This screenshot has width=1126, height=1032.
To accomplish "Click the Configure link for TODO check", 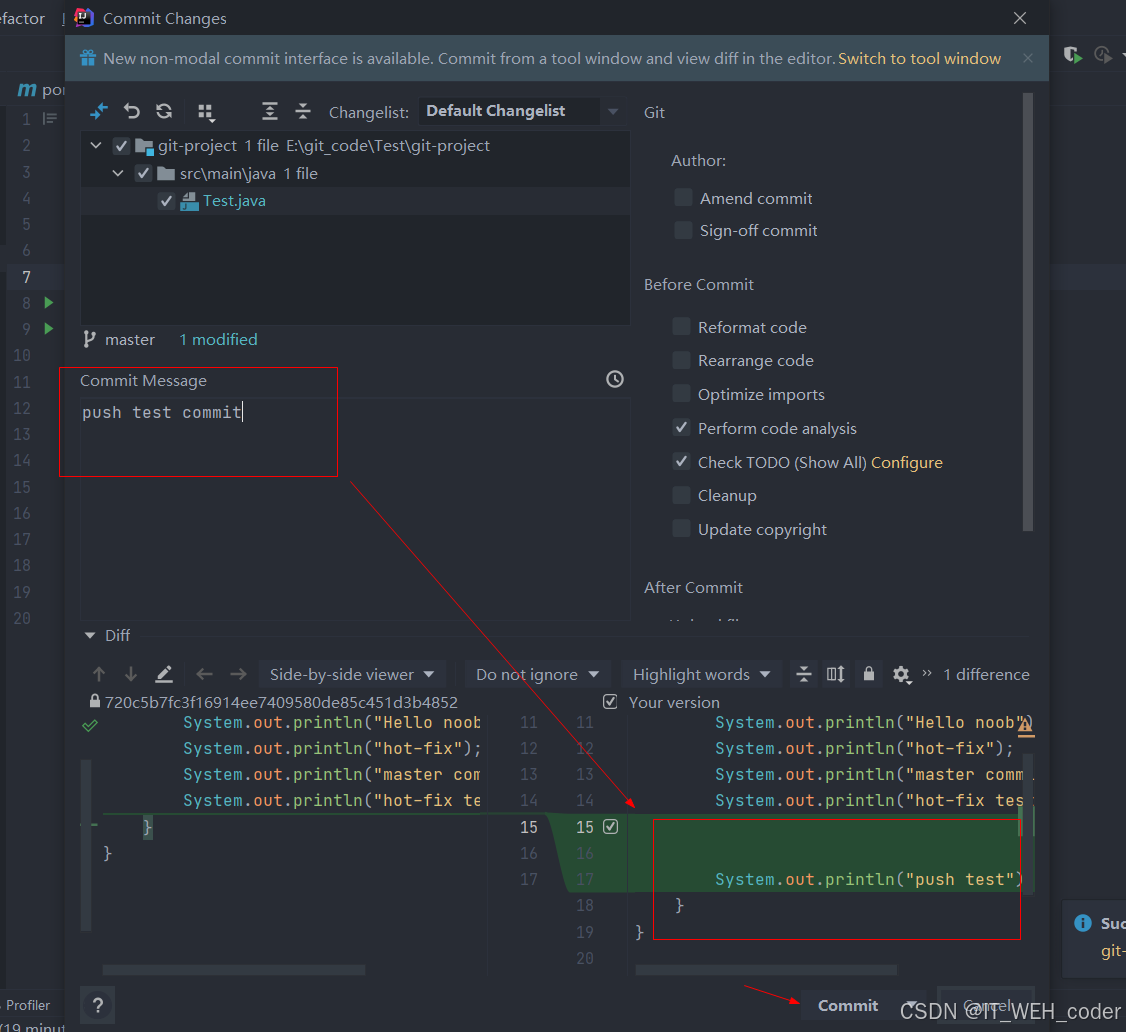I will tap(906, 462).
